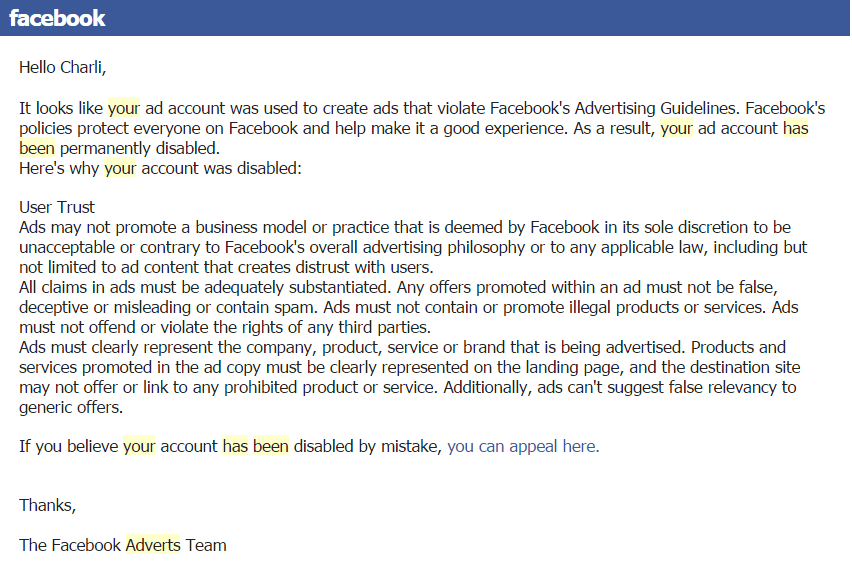This screenshot has width=852, height=574.
Task: Click 'The Facebook' text in the signature
Action: [x=70, y=545]
